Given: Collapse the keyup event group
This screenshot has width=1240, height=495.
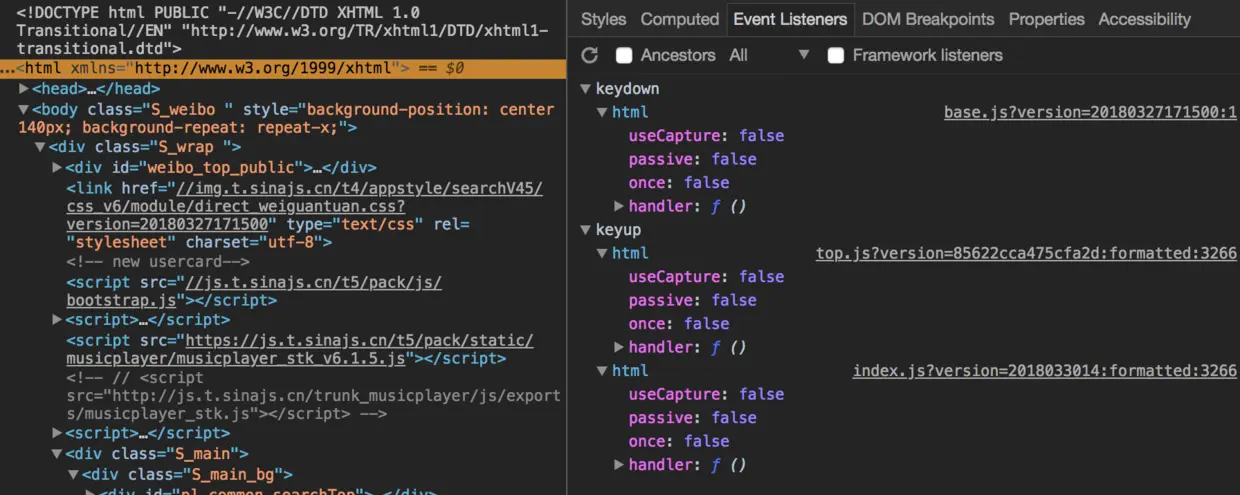Looking at the screenshot, I should 587,230.
